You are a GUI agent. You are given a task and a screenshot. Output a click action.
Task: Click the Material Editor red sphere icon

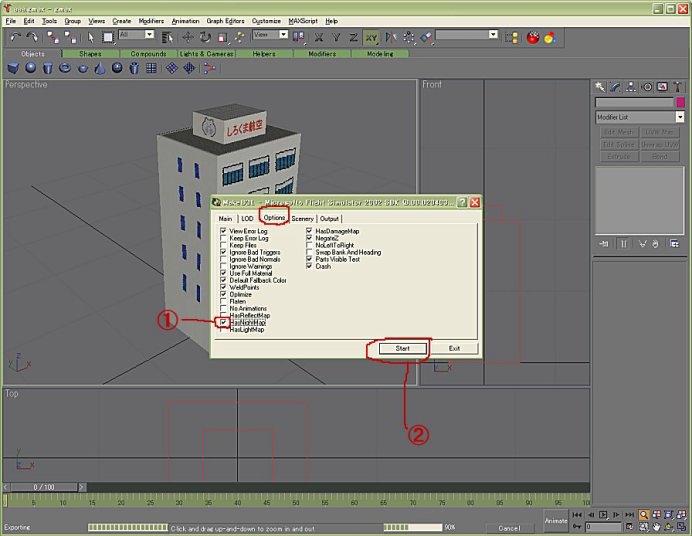[532, 37]
